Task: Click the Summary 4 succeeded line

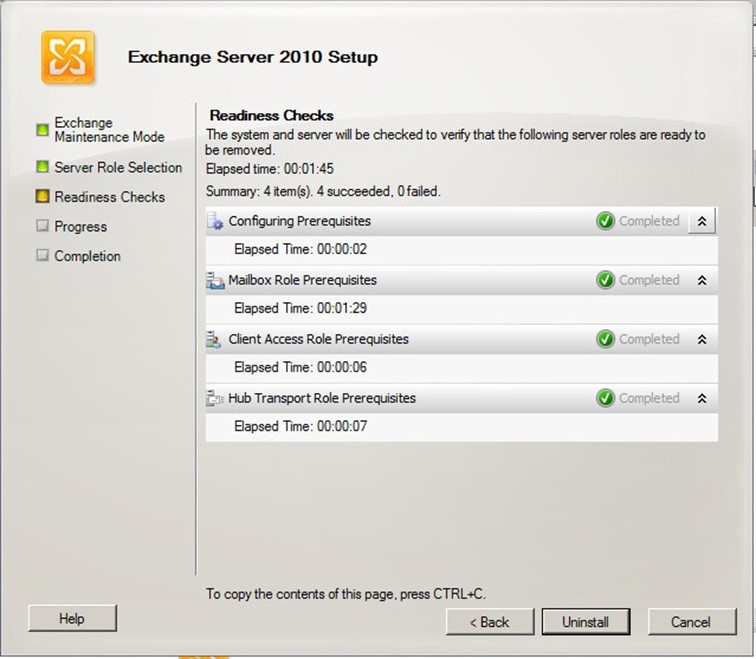Action: coord(323,191)
